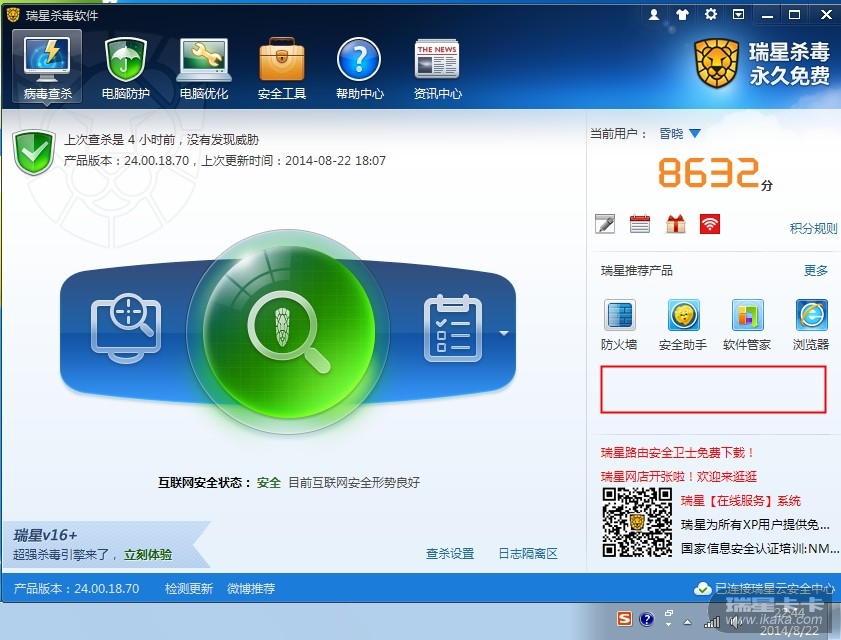The width and height of the screenshot is (841, 640).
Task: Open the skin shirt icon
Action: coord(682,14)
